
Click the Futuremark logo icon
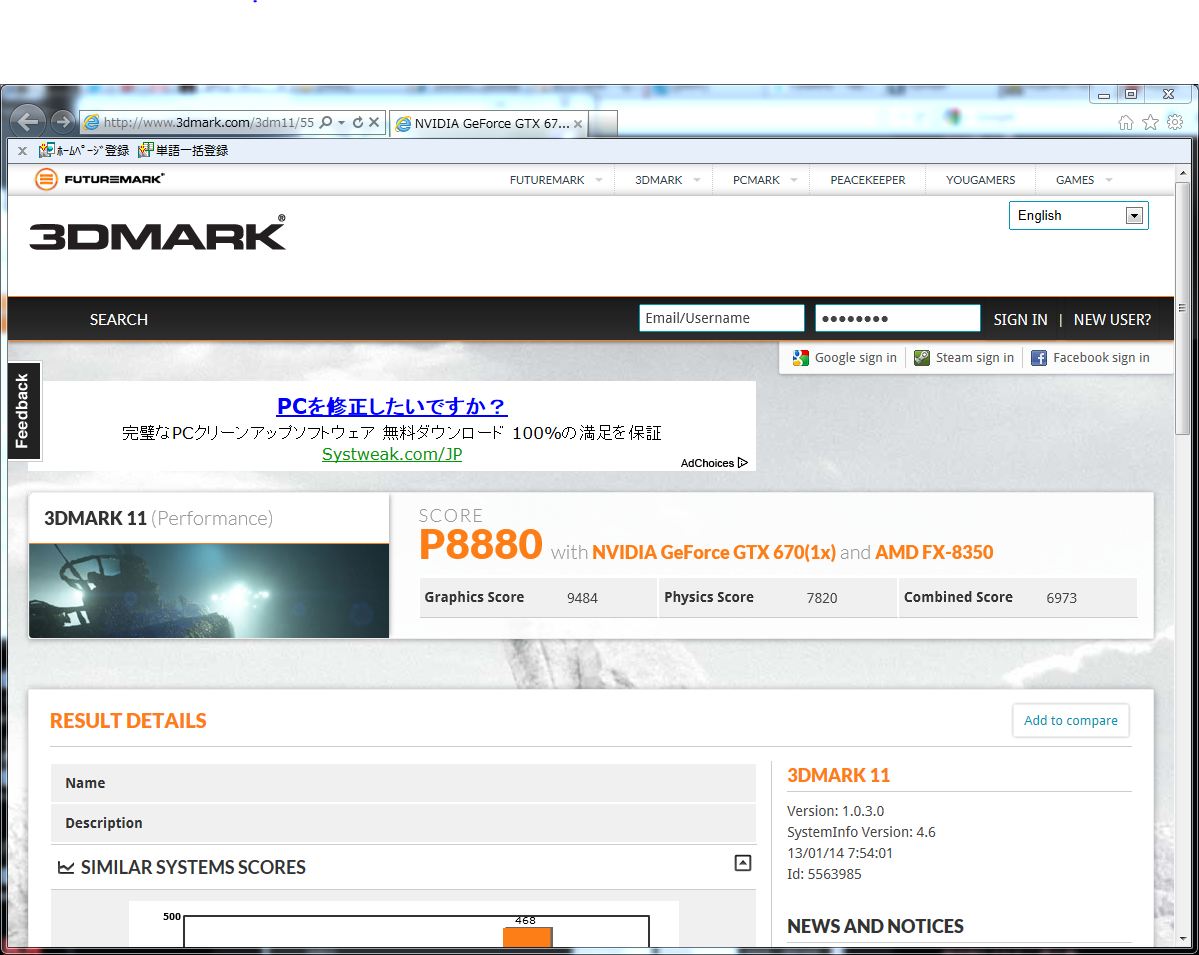click(x=46, y=179)
